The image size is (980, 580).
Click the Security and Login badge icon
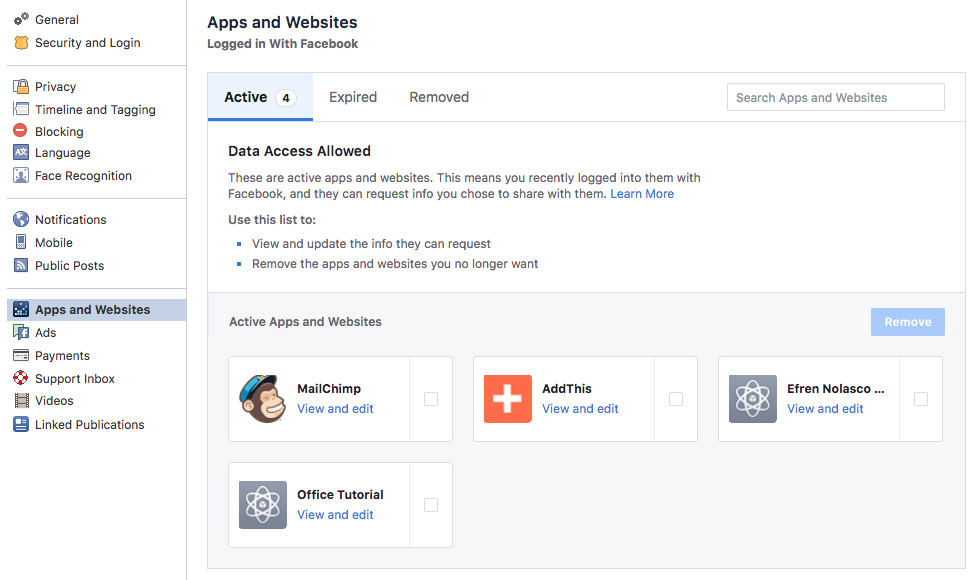coord(21,42)
